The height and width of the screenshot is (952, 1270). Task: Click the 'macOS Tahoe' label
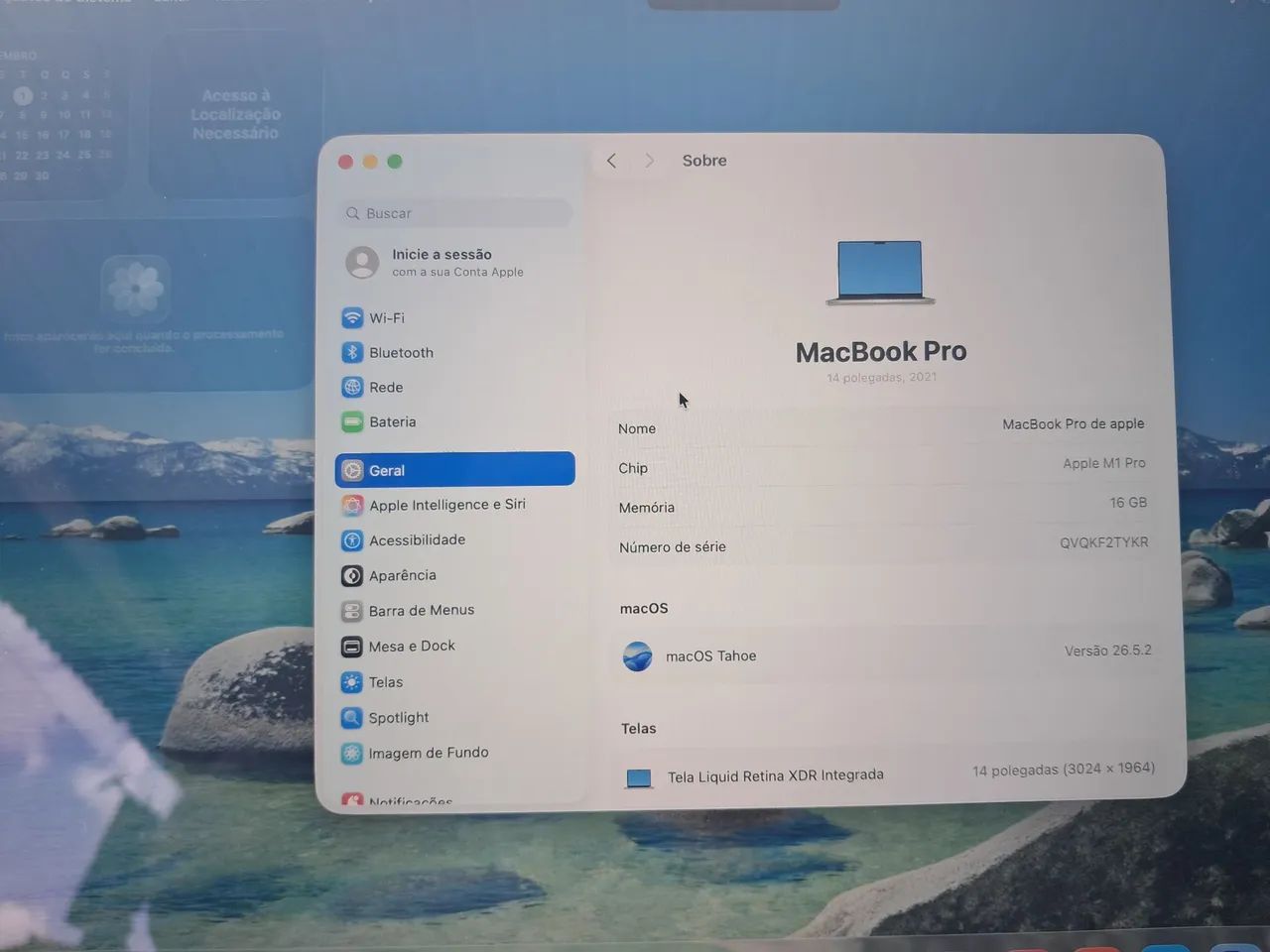tap(711, 655)
